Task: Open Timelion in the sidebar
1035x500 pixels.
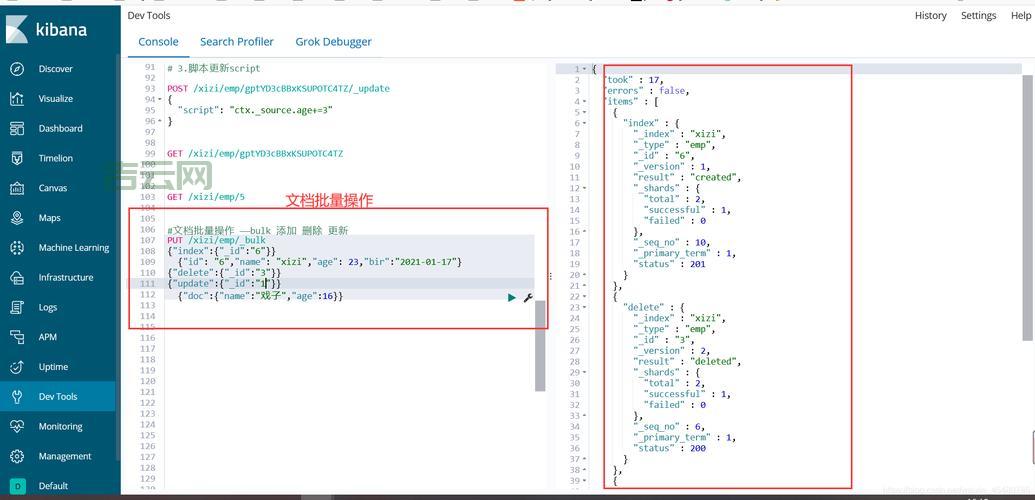Action: pyautogui.click(x=55, y=158)
